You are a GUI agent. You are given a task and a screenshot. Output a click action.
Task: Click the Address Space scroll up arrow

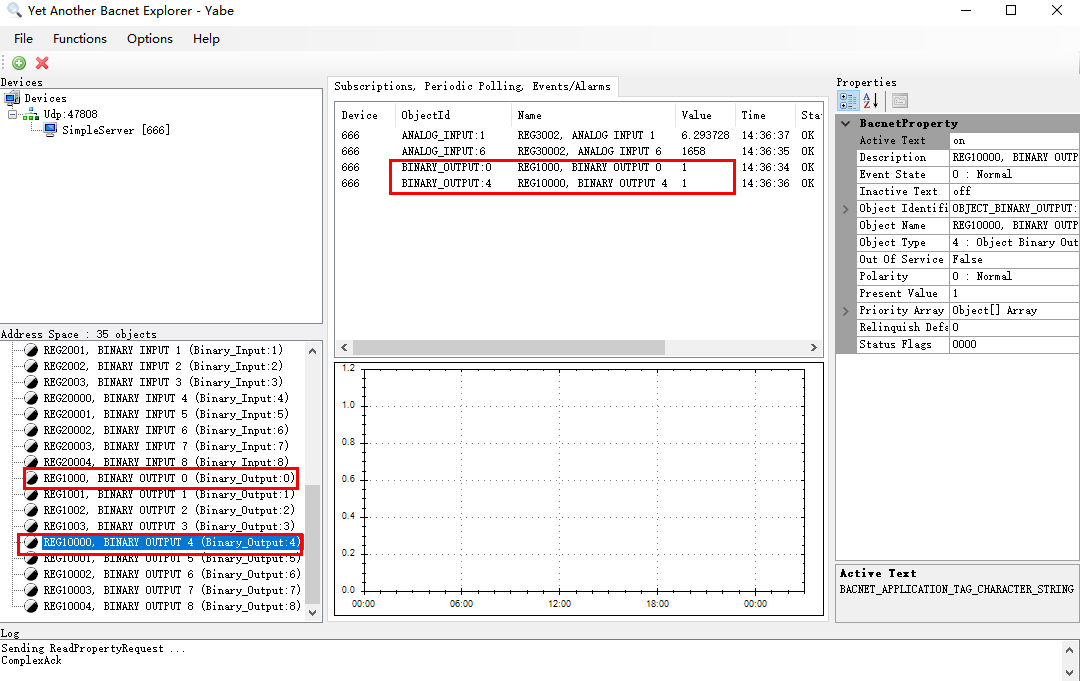[313, 351]
